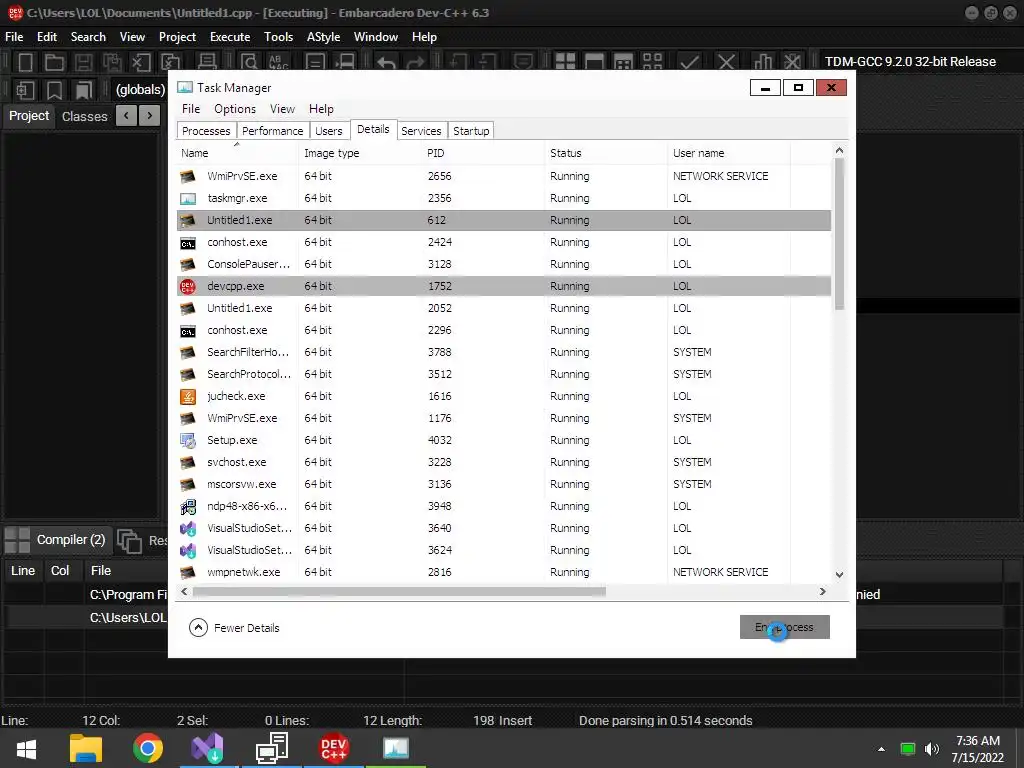1024x768 pixels.
Task: Open the Windows Start menu
Action: pos(26,748)
